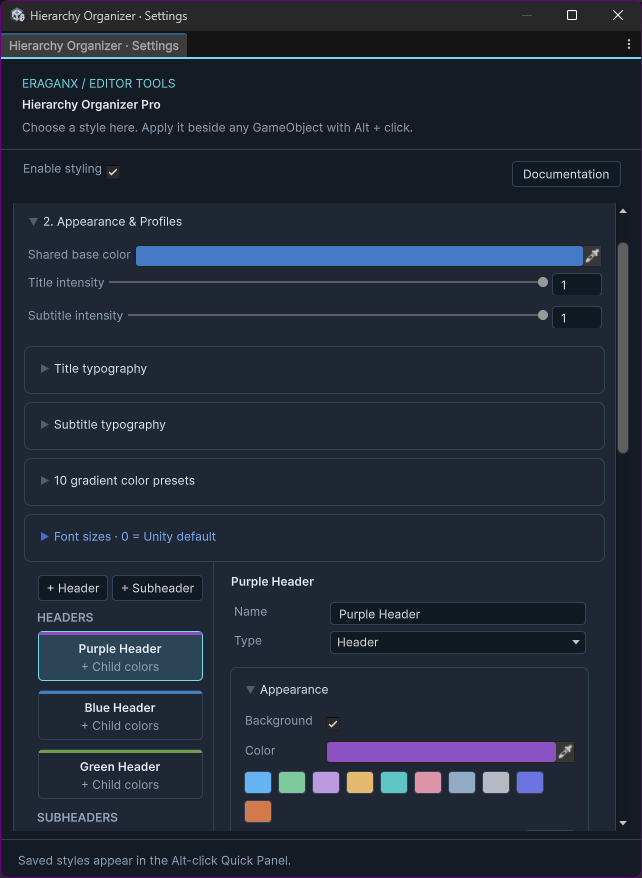
Task: Open the Documentation button
Action: tap(566, 174)
